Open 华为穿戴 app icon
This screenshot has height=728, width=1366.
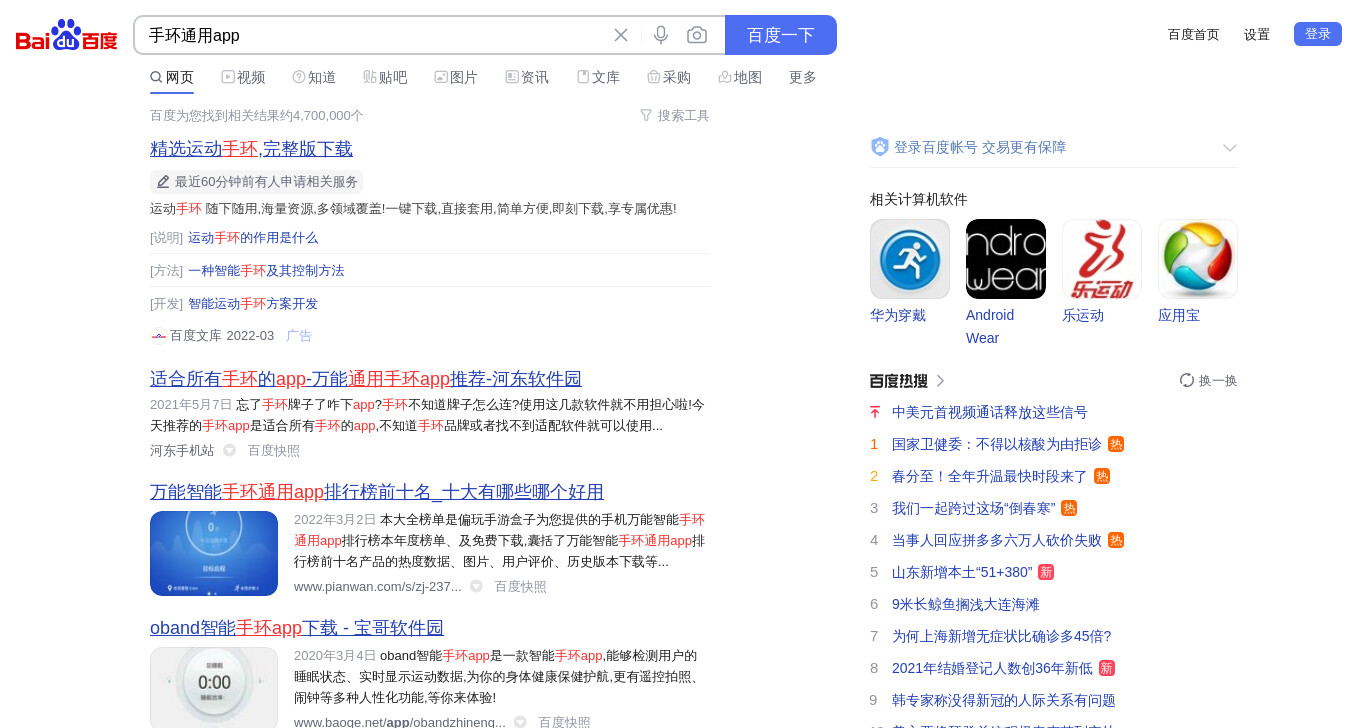(910, 259)
